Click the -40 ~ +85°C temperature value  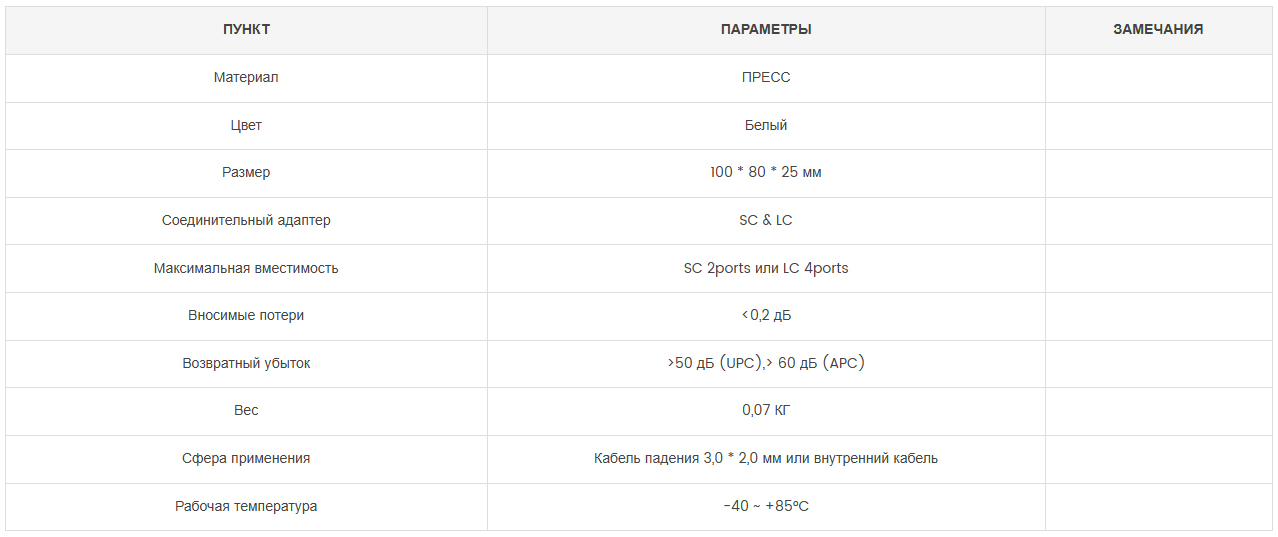(766, 506)
